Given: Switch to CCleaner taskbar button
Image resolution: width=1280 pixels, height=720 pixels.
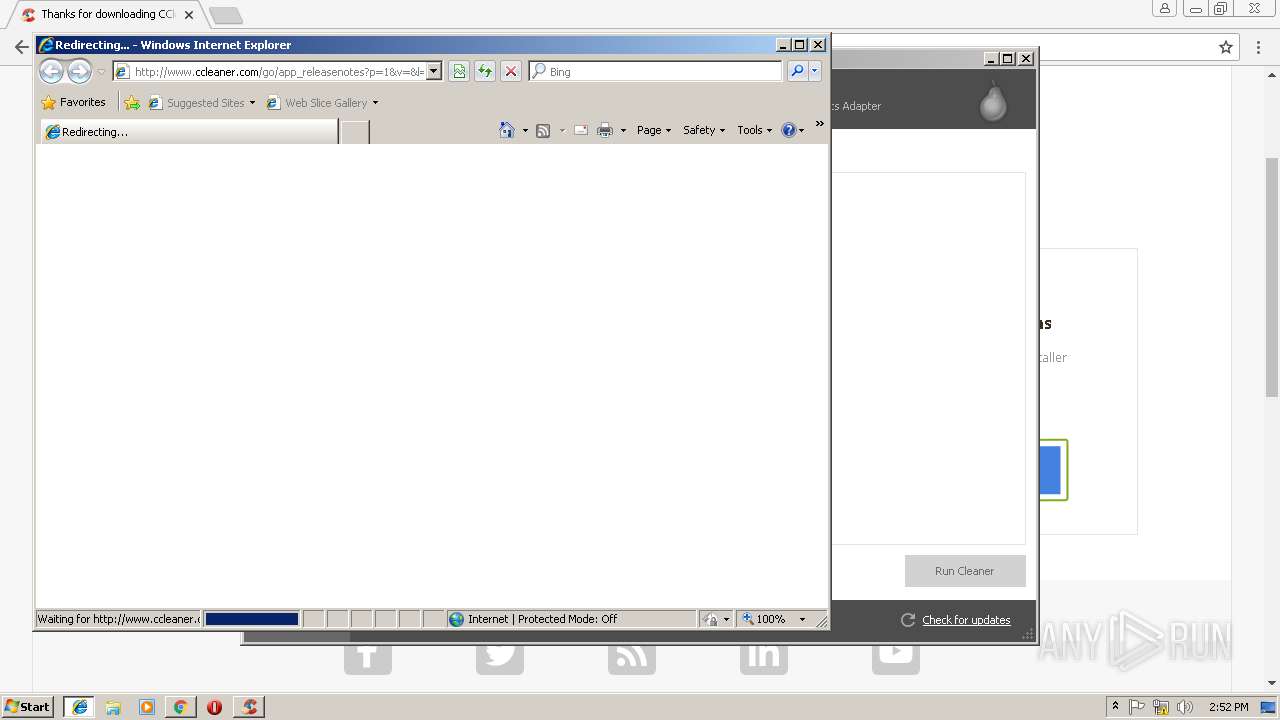Looking at the screenshot, I should point(249,707).
